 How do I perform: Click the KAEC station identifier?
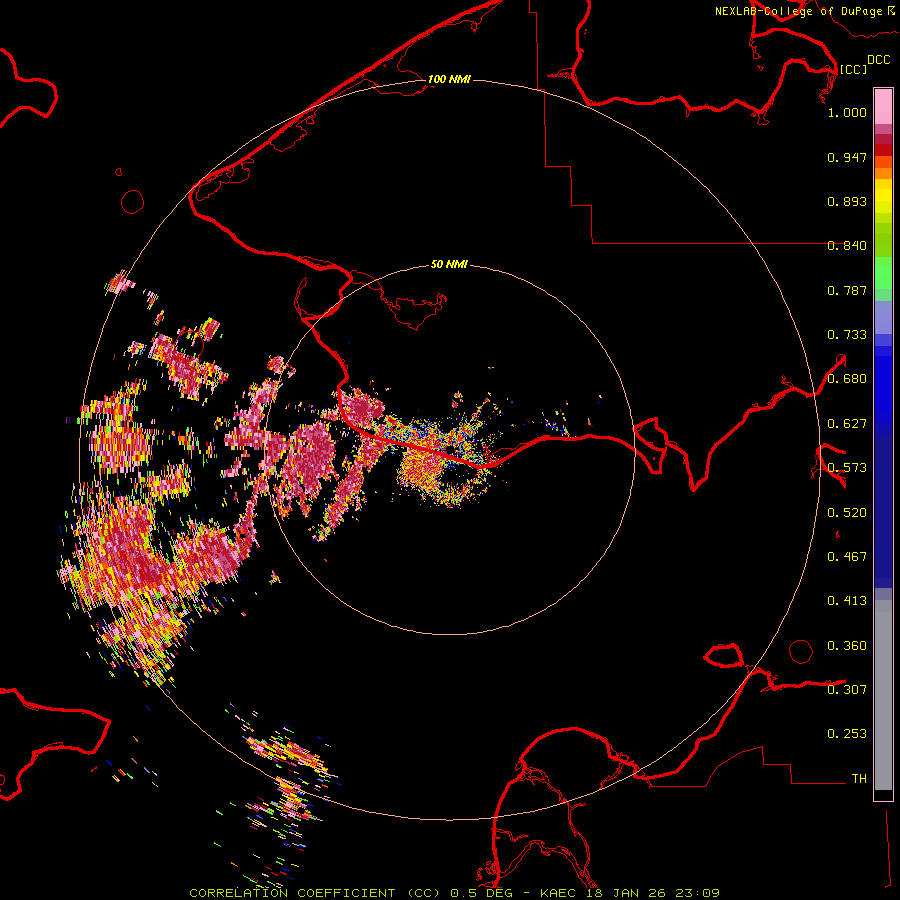(x=560, y=893)
